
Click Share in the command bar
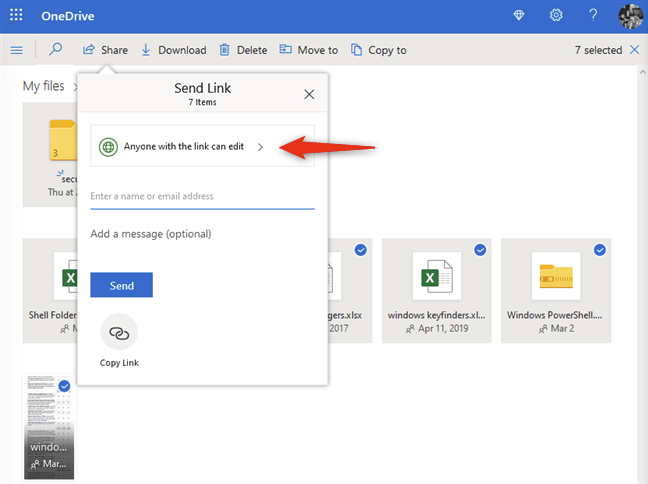coord(105,50)
